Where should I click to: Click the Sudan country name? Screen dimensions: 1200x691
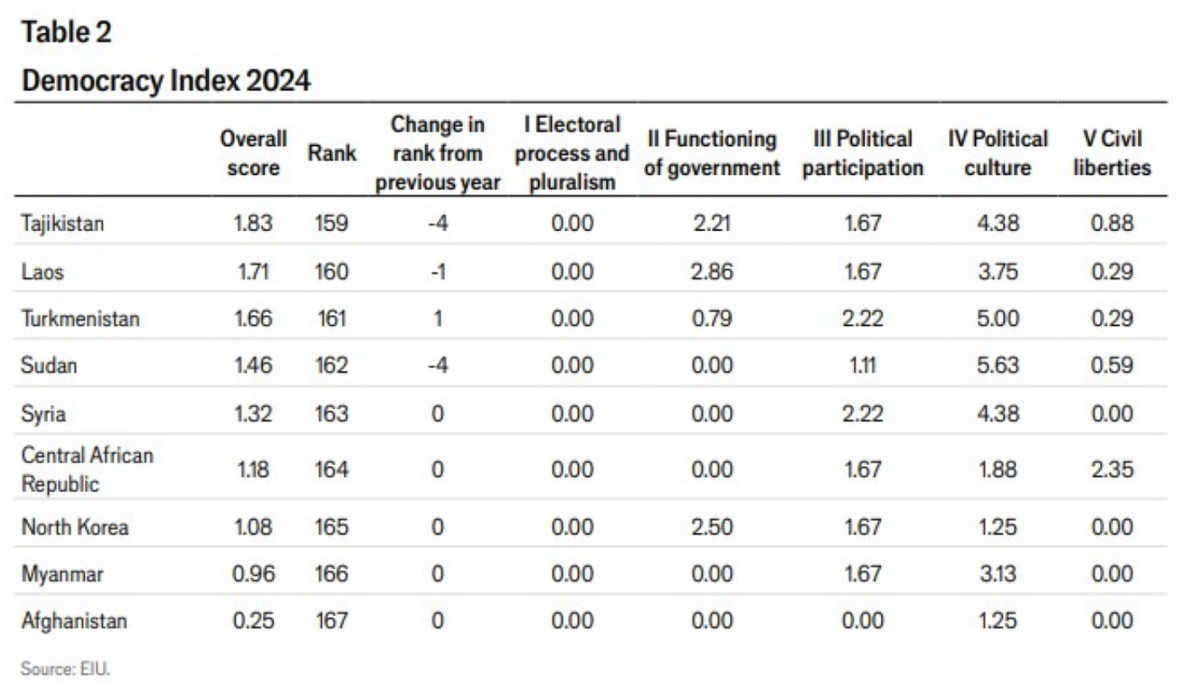tap(45, 365)
